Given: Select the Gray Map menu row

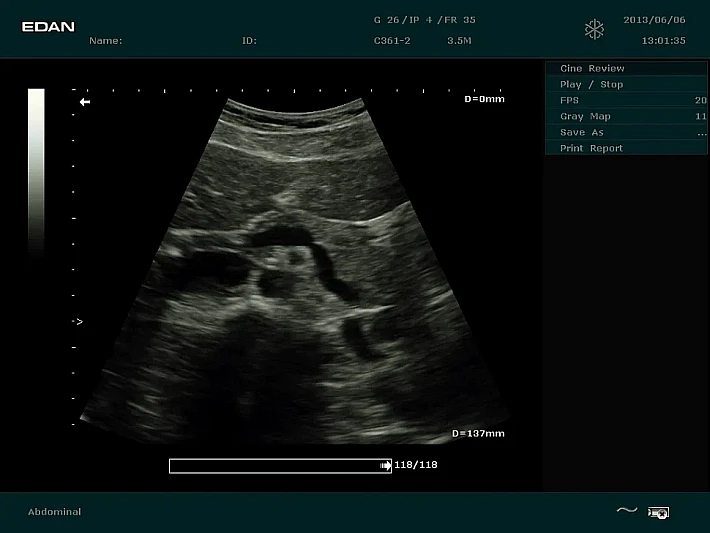Looking at the screenshot, I should click(x=585, y=116).
